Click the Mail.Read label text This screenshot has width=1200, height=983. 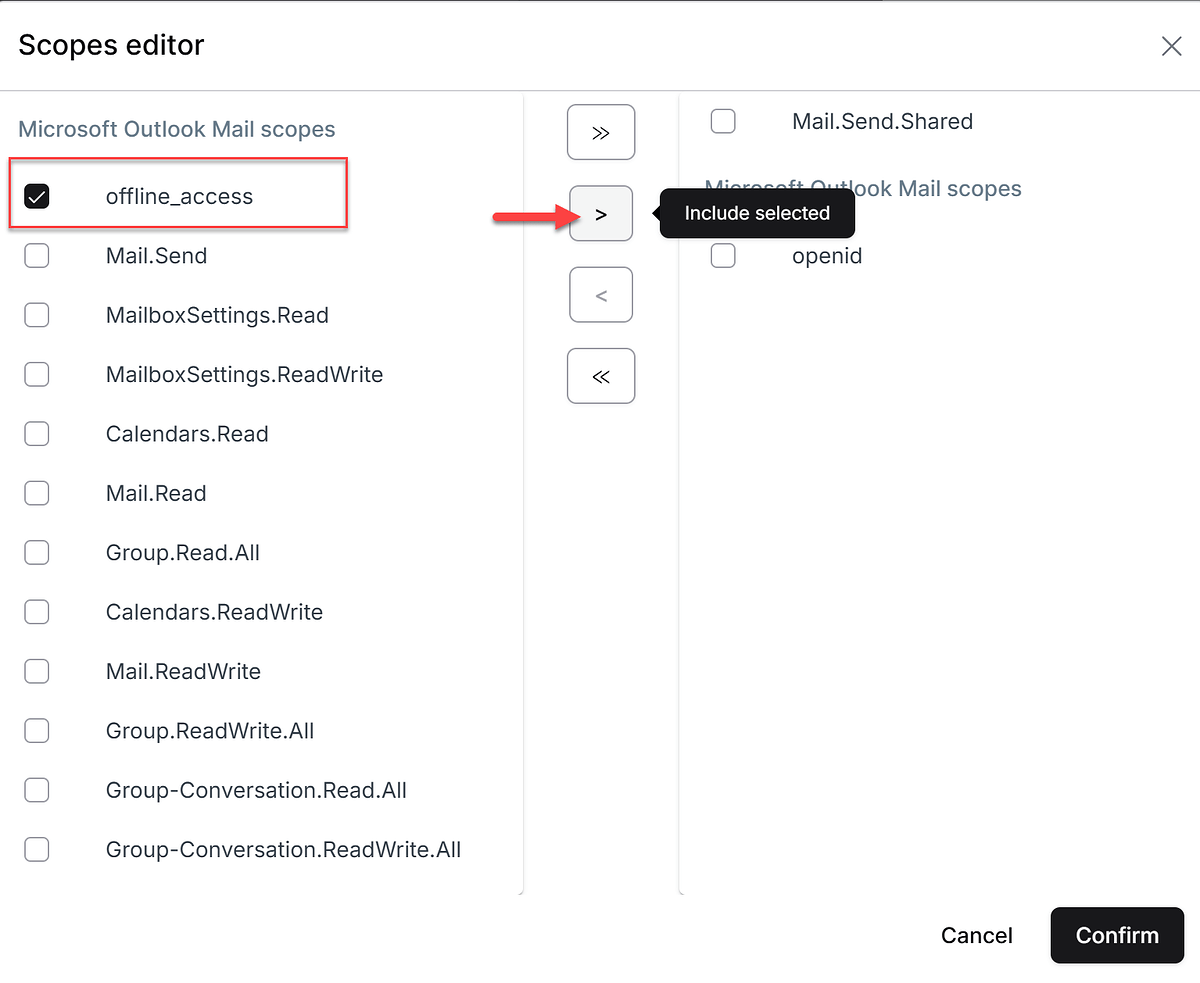point(156,493)
